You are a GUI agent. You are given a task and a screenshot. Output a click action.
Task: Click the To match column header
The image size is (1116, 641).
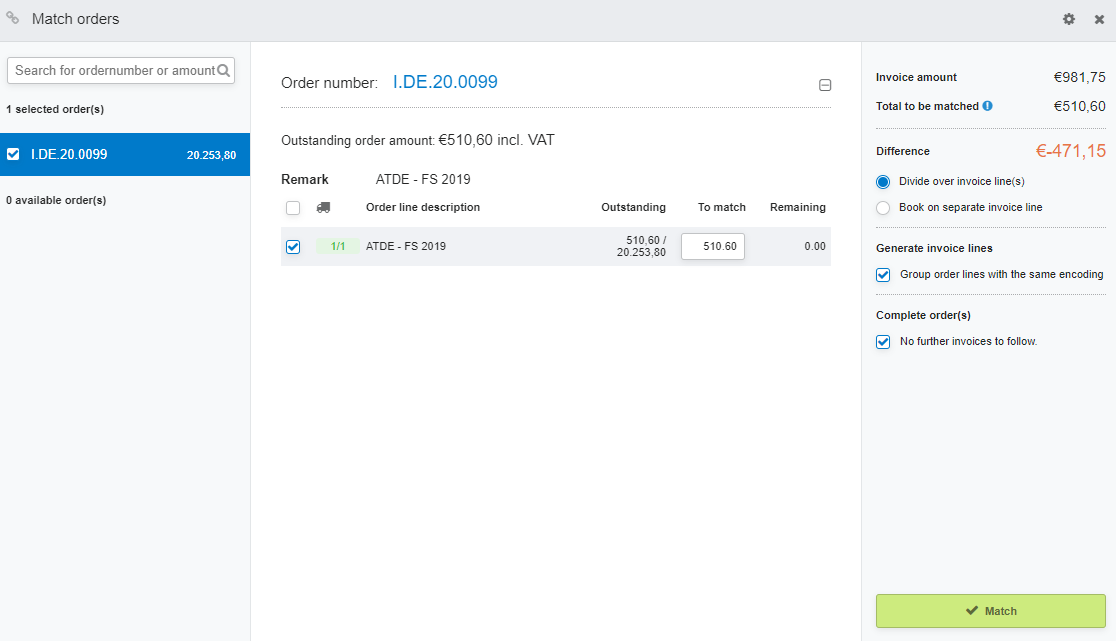[722, 207]
